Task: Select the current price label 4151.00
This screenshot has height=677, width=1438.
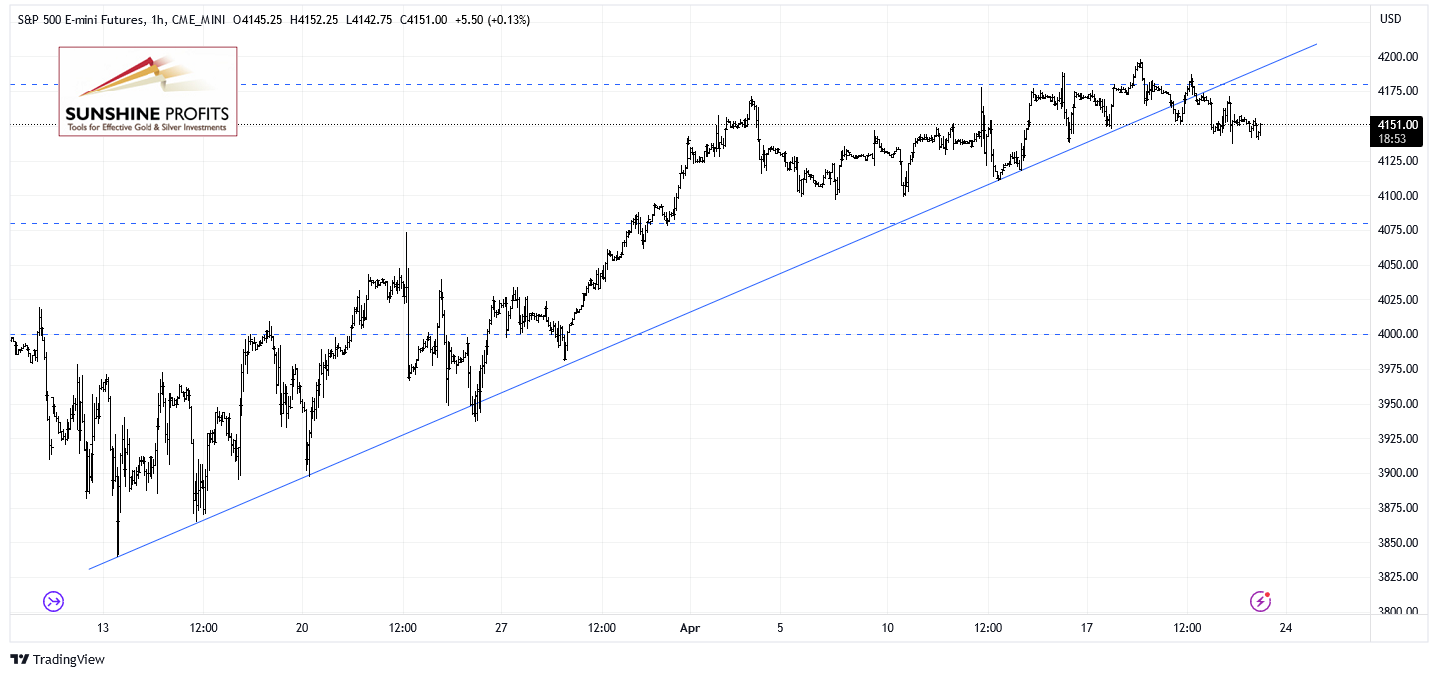Action: click(x=1393, y=124)
